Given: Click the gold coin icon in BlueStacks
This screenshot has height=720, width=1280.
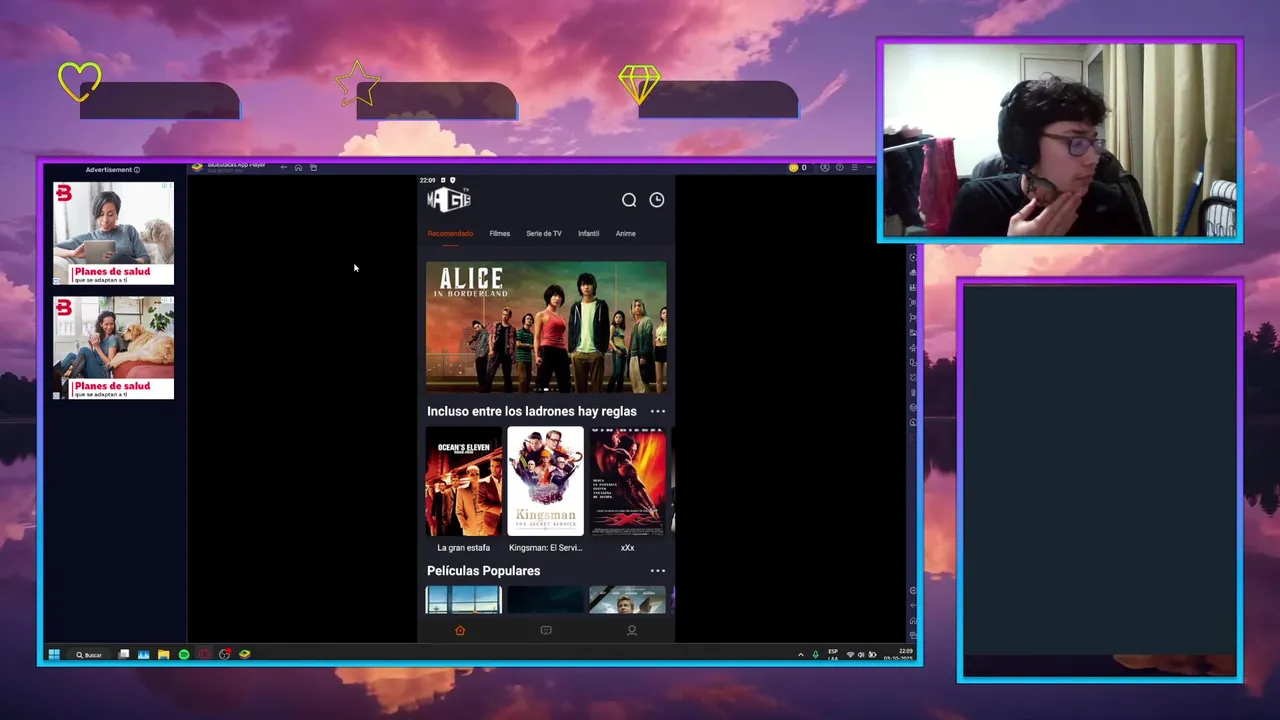Looking at the screenshot, I should [x=794, y=167].
